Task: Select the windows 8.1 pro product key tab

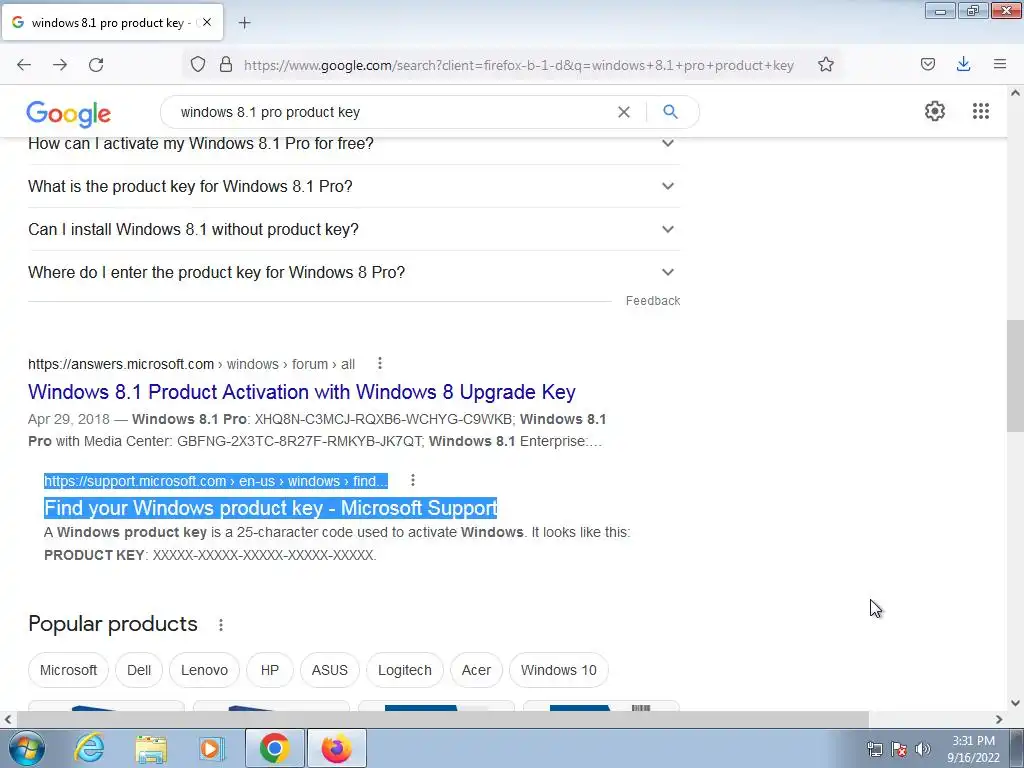Action: [112, 22]
